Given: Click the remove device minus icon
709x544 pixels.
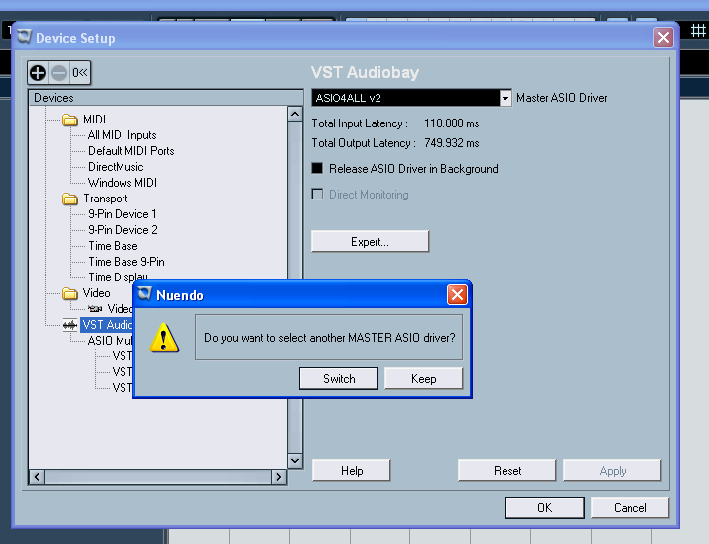Looking at the screenshot, I should click(58, 72).
